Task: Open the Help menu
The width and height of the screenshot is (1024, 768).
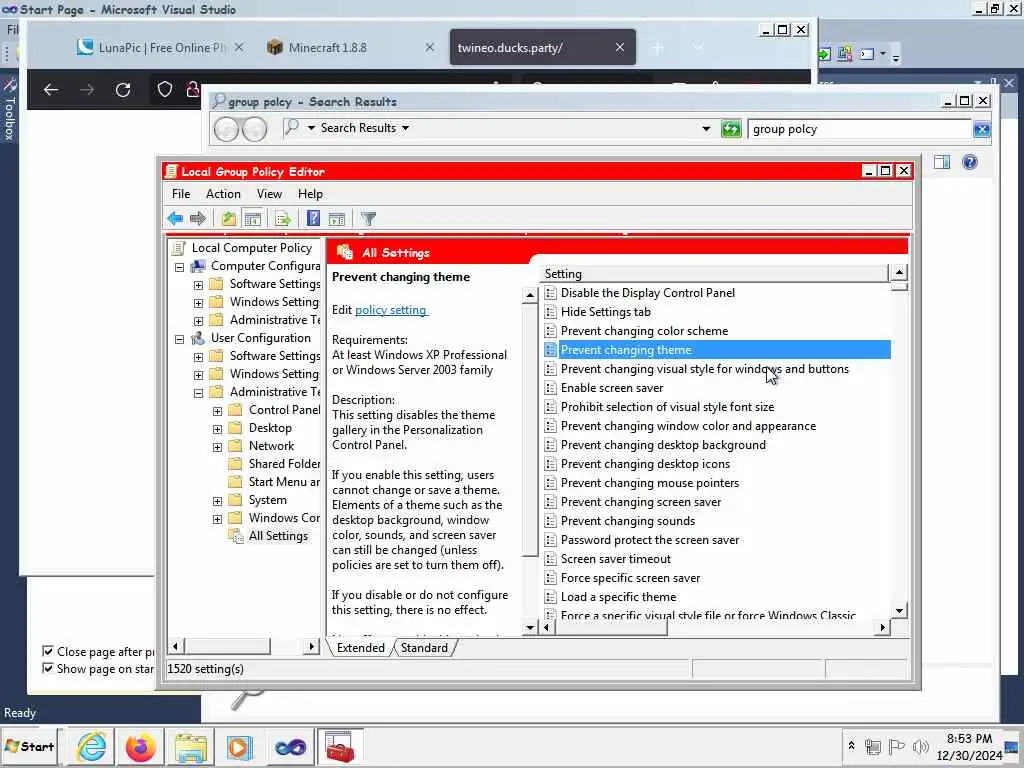Action: pyautogui.click(x=310, y=194)
